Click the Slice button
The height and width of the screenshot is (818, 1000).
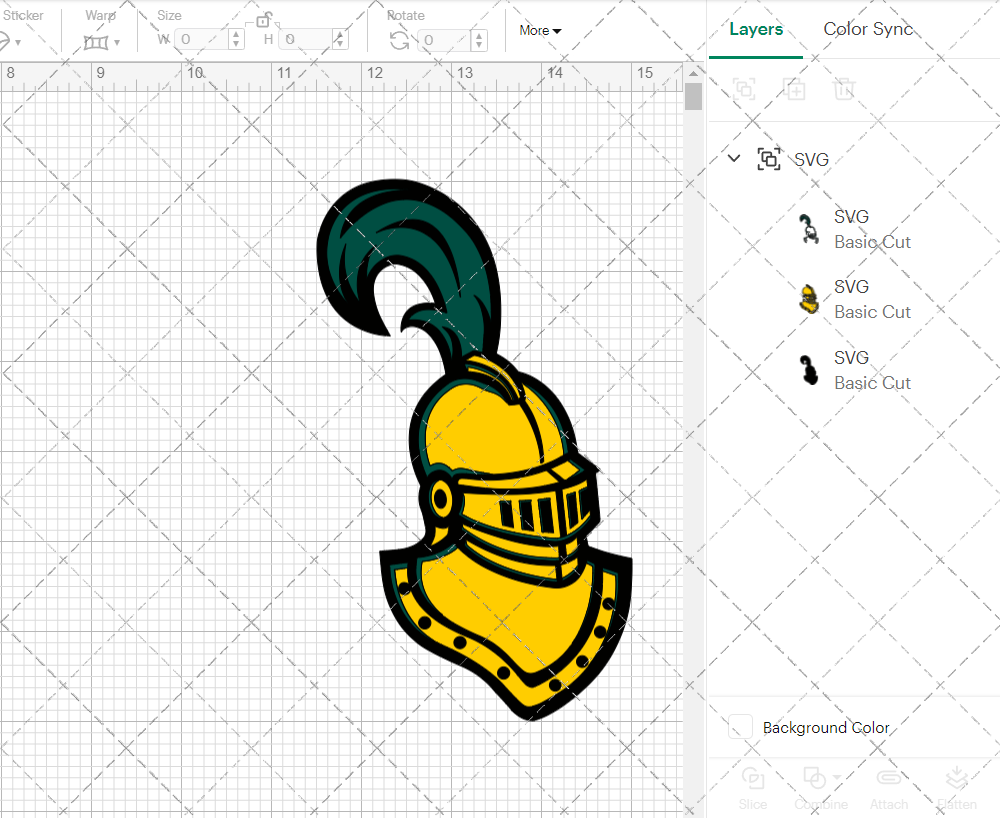point(753,788)
